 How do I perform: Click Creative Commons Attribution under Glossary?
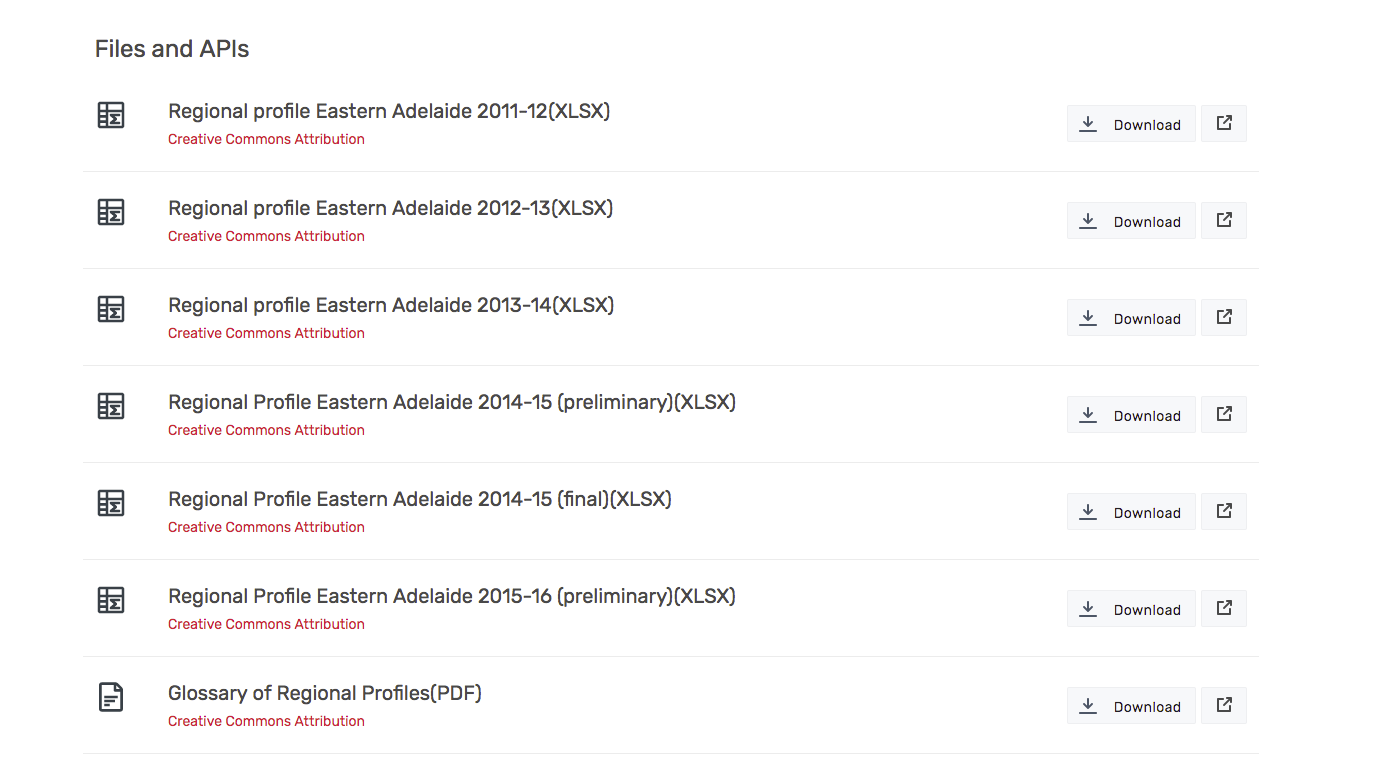point(266,721)
